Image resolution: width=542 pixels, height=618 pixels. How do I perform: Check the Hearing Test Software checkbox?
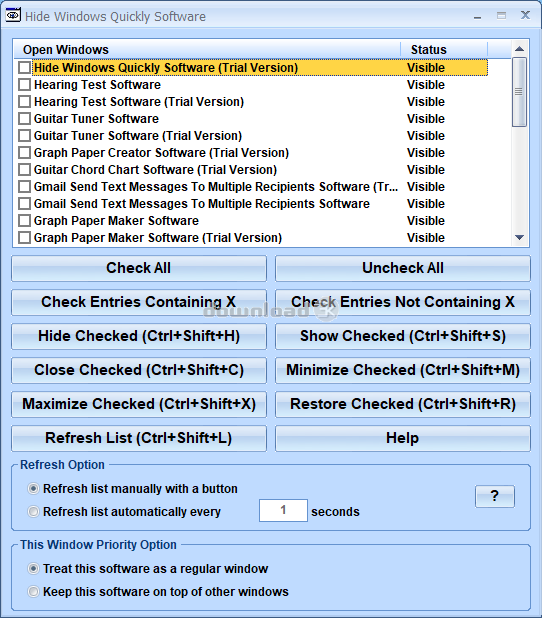click(x=24, y=85)
